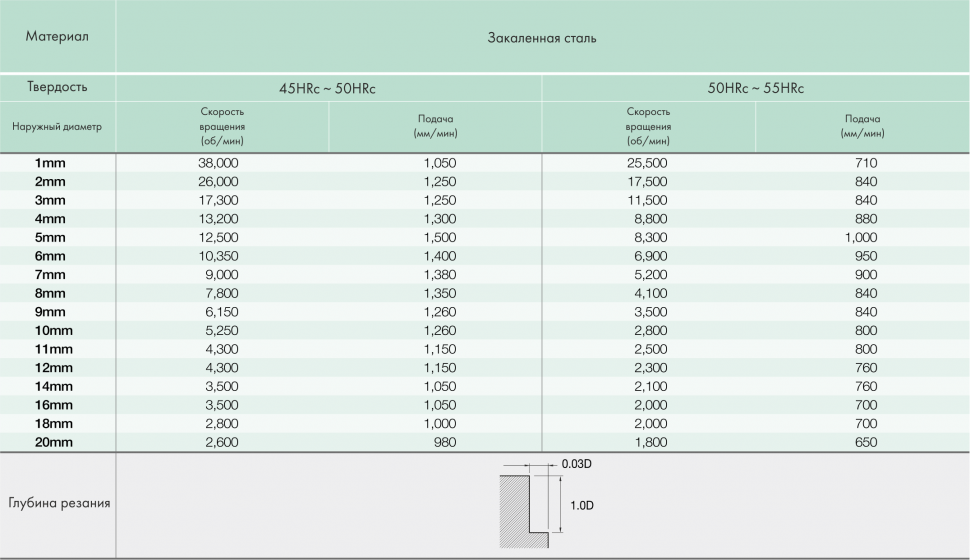Select the "50HRc ~ 55HRc" hardness header
Viewport: 970px width, 560px height.
[x=755, y=88]
